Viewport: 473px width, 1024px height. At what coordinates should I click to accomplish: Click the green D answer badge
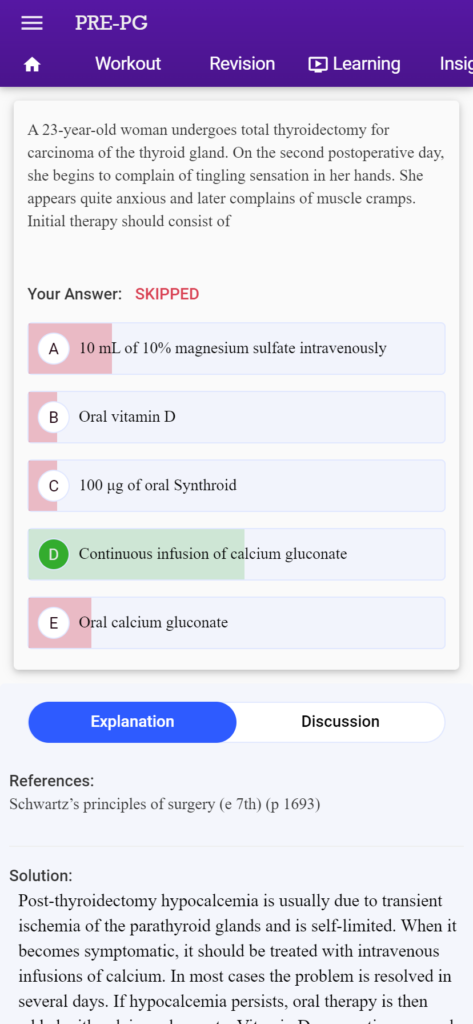pos(54,554)
